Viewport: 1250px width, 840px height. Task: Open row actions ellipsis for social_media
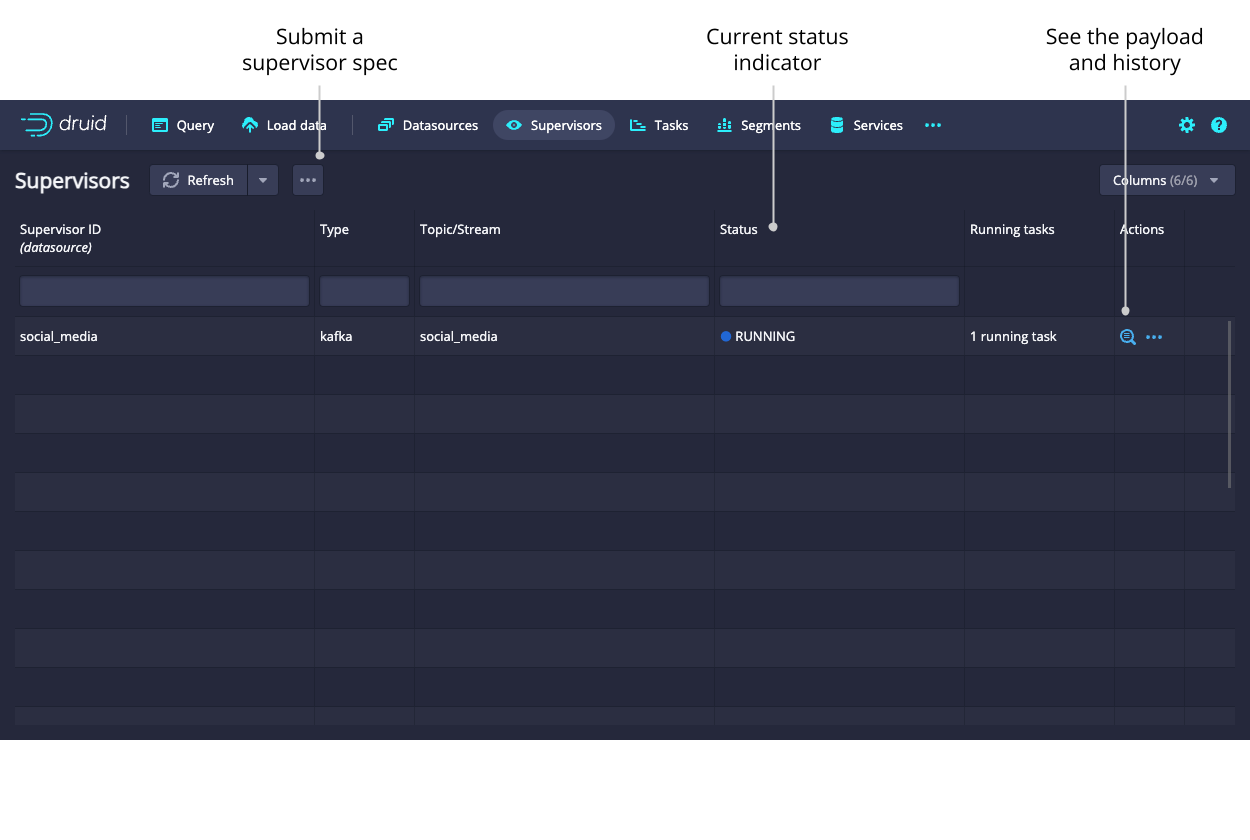point(1154,337)
